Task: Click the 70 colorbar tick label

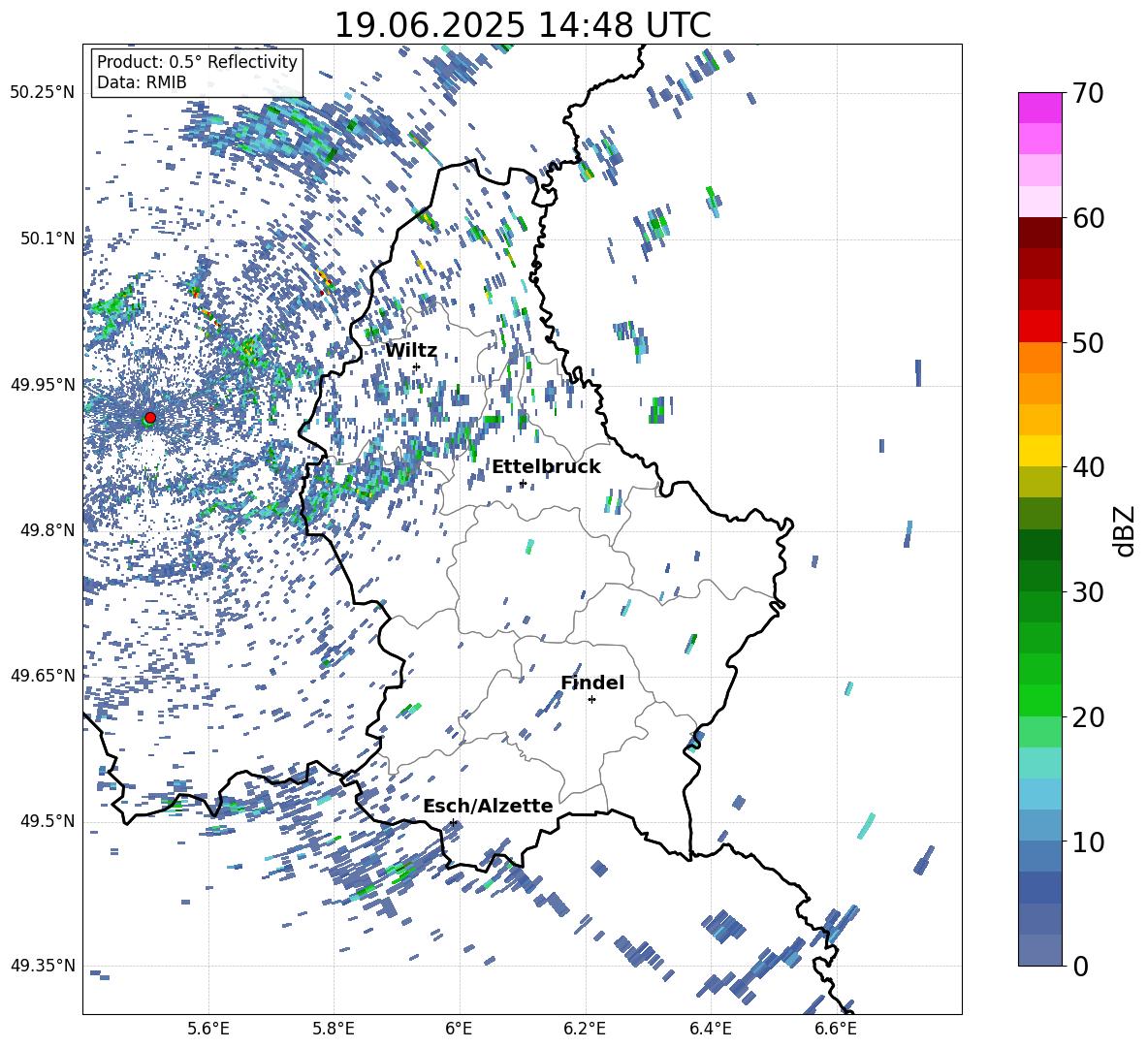Action: [1087, 93]
